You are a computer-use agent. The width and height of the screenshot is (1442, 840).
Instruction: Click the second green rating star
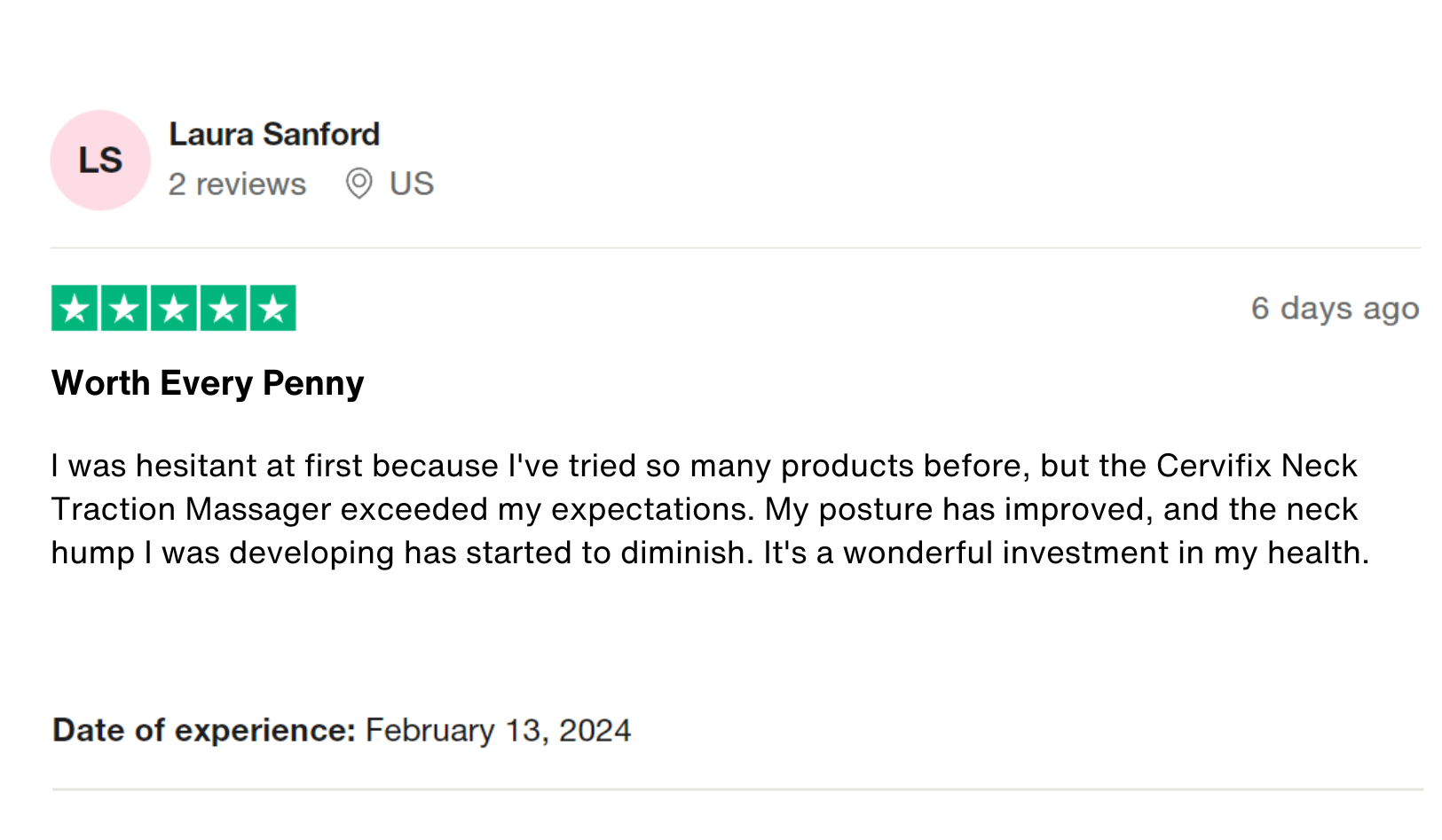(124, 309)
